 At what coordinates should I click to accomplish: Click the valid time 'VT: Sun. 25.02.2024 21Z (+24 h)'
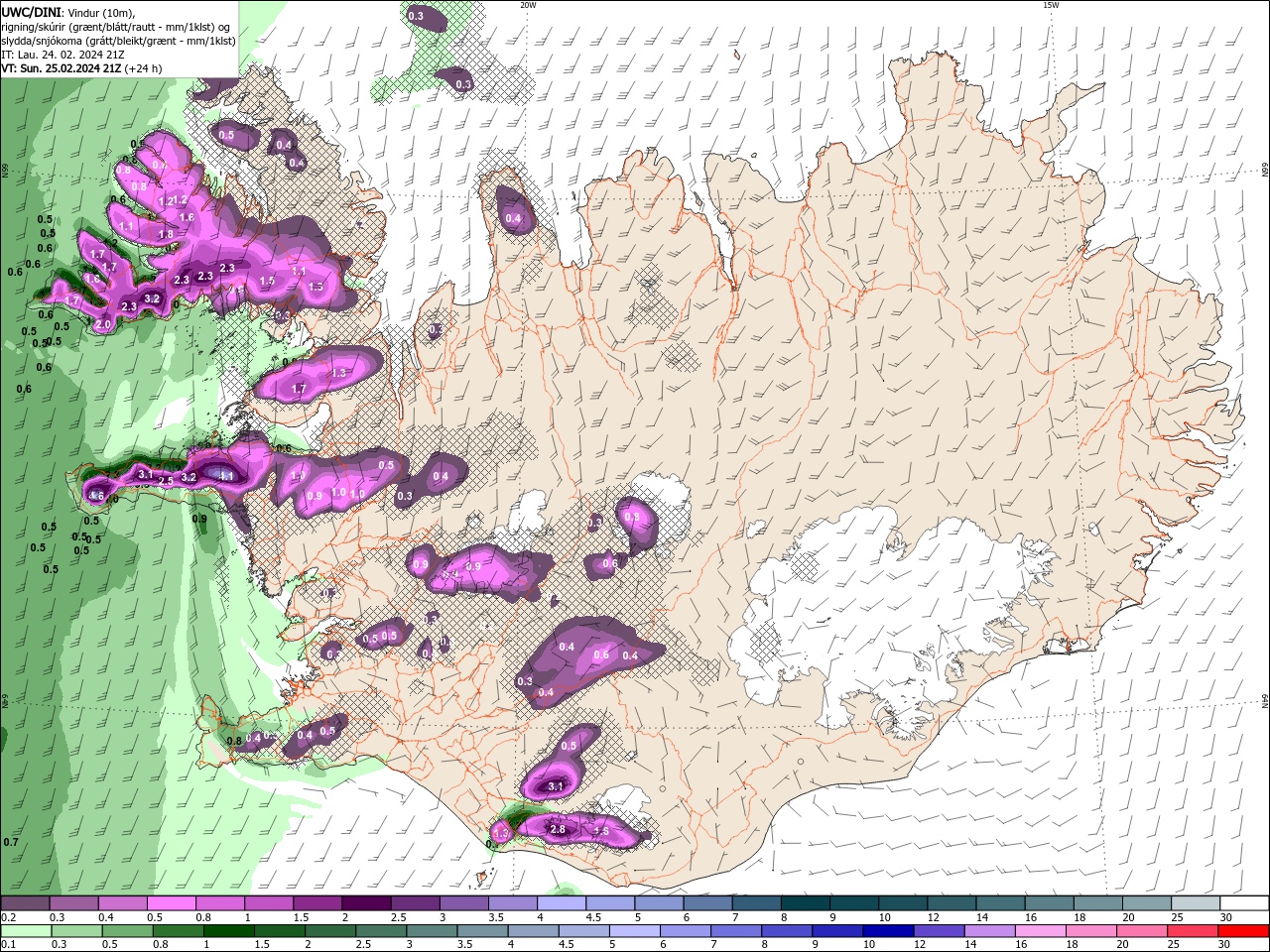81,68
